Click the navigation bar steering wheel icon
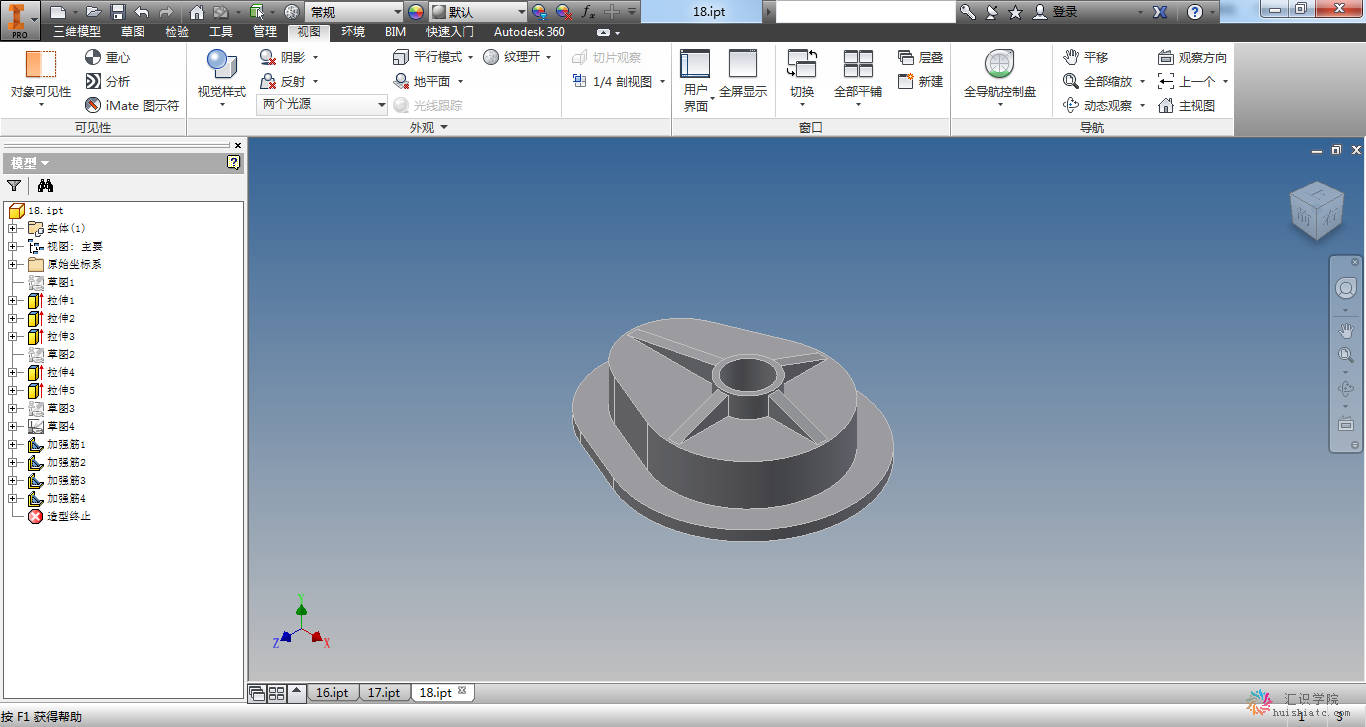The height and width of the screenshot is (727, 1366). [x=1345, y=288]
